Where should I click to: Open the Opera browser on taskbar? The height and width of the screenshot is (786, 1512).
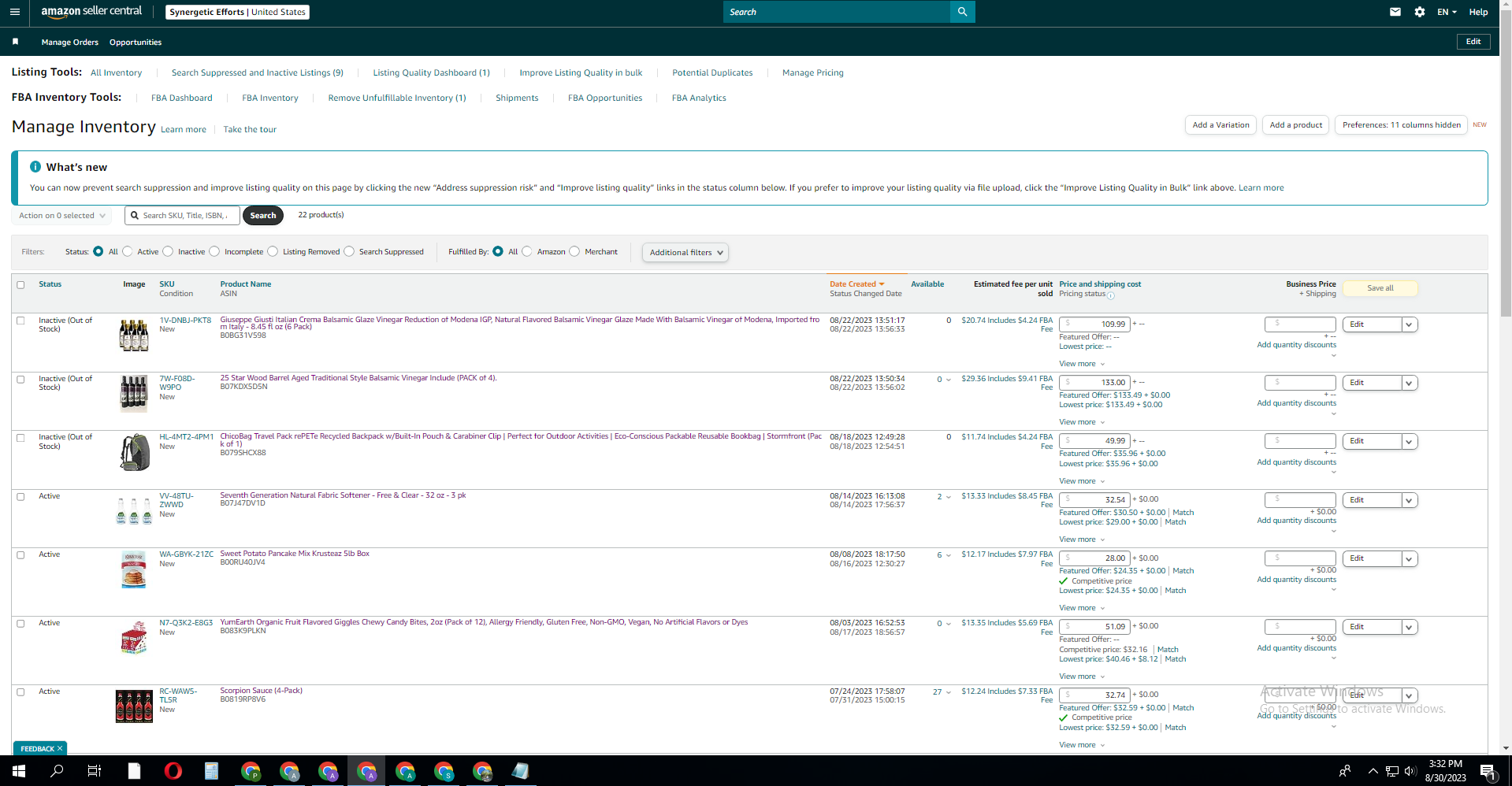(x=173, y=771)
